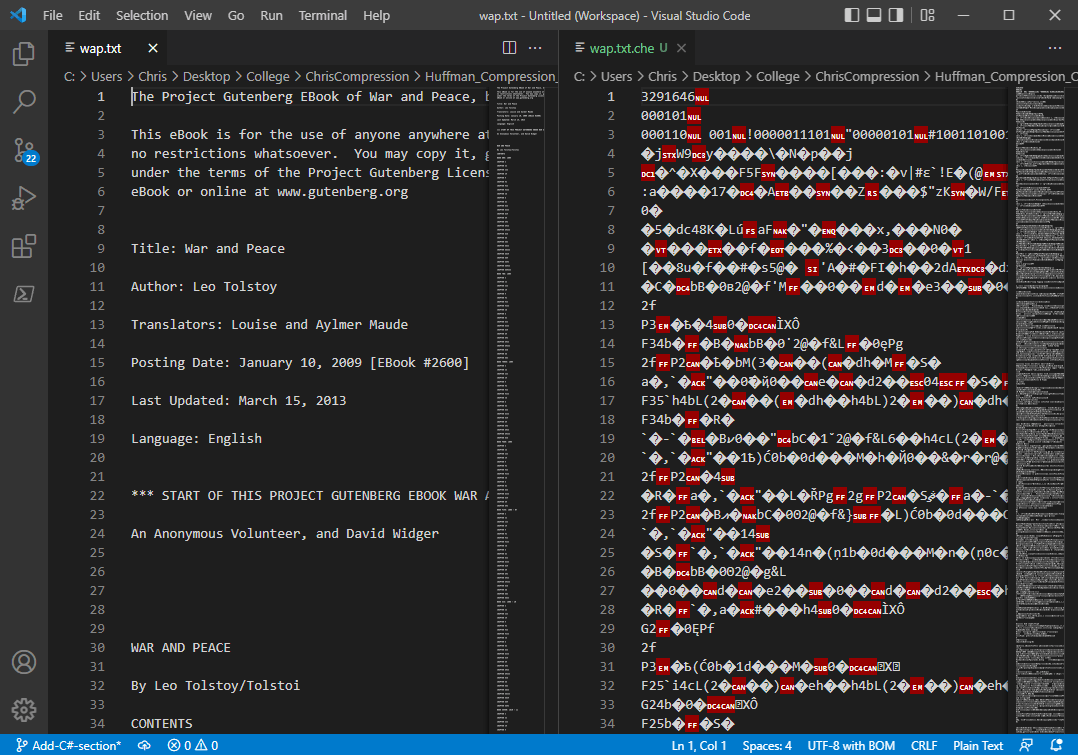Viewport: 1078px width, 755px height.
Task: Click the Chris breadcrumb in the right editor
Action: click(662, 76)
